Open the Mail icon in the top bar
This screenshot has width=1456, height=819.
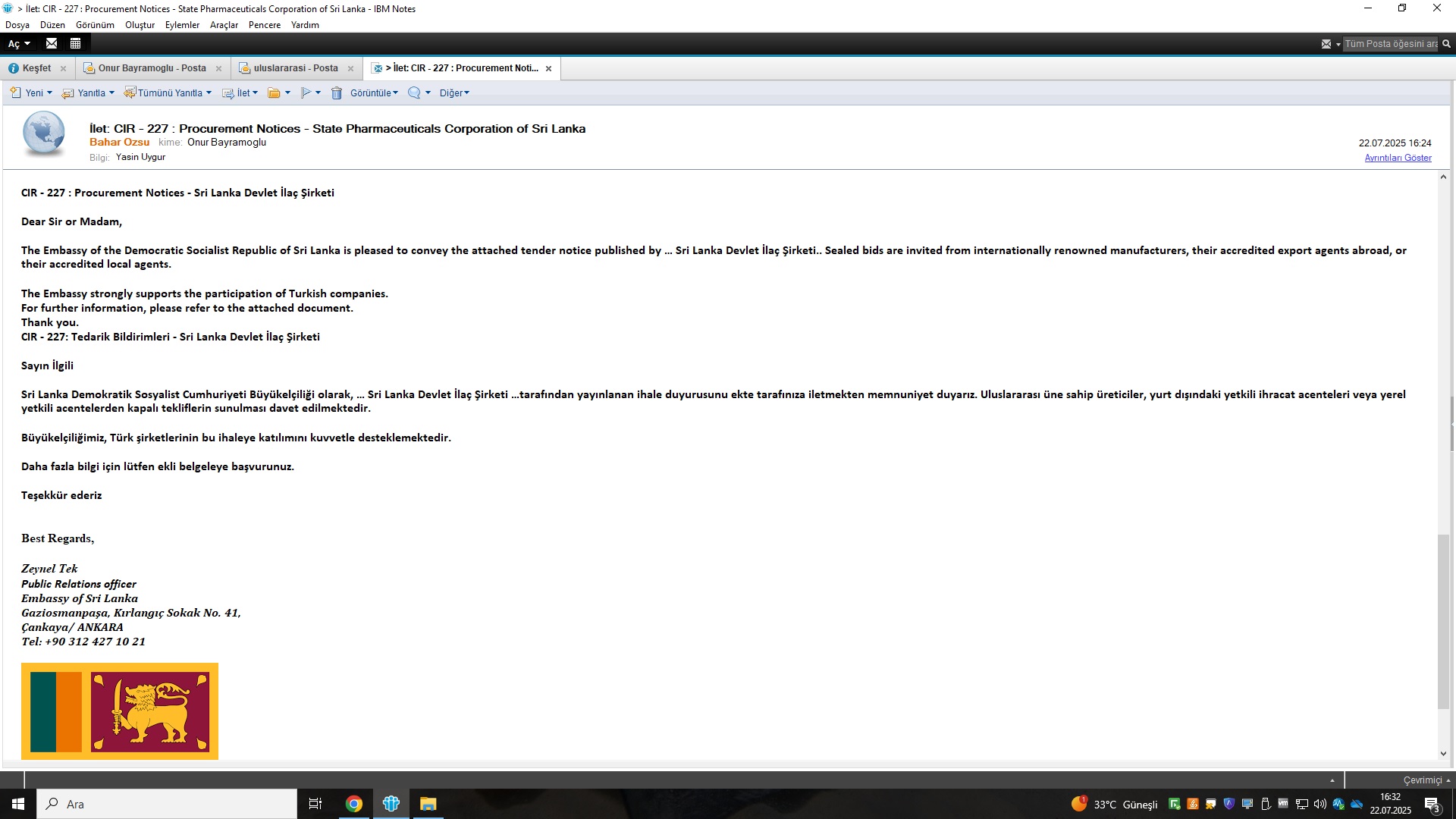(52, 43)
